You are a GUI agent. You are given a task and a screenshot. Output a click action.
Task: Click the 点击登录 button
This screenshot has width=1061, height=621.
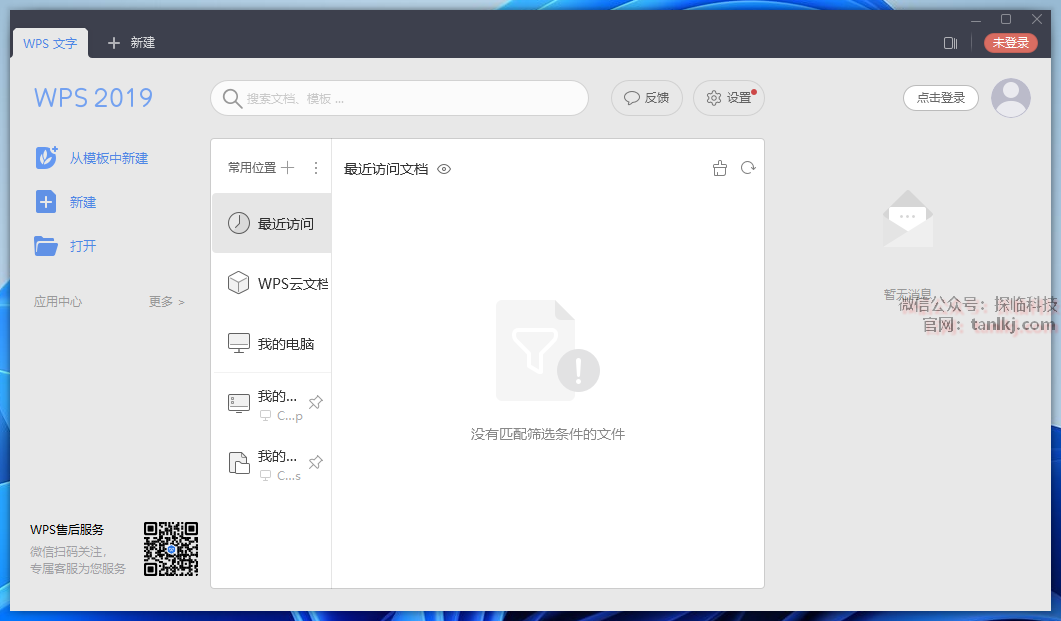pos(940,98)
